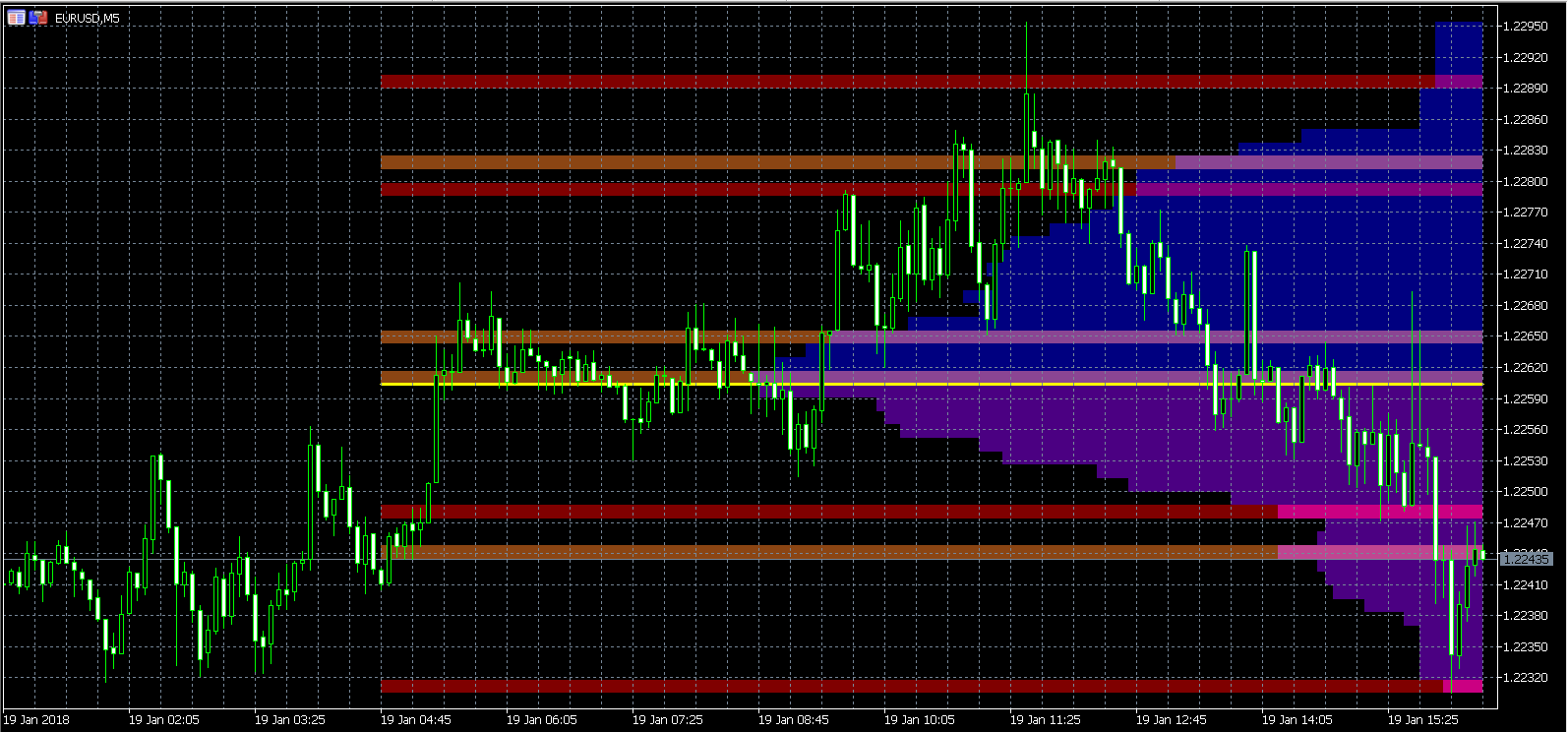This screenshot has width=1568, height=732.
Task: Click the 1.22800 price scale value
Action: 1526,182
